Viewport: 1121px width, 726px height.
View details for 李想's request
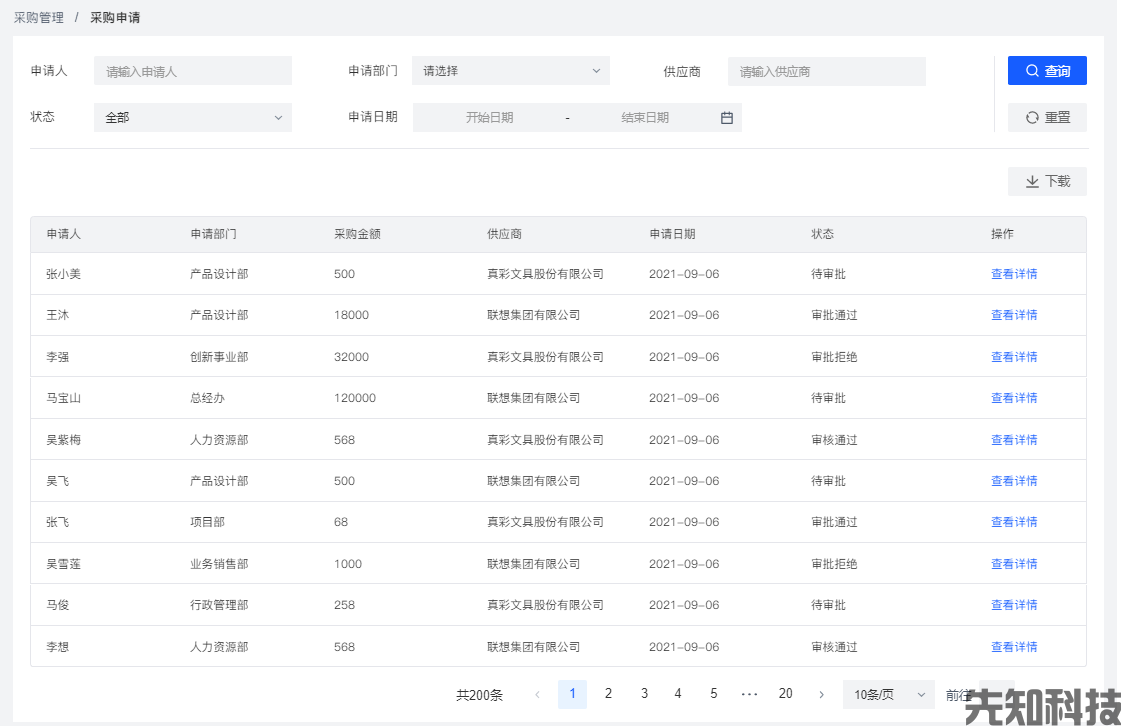pos(1014,647)
